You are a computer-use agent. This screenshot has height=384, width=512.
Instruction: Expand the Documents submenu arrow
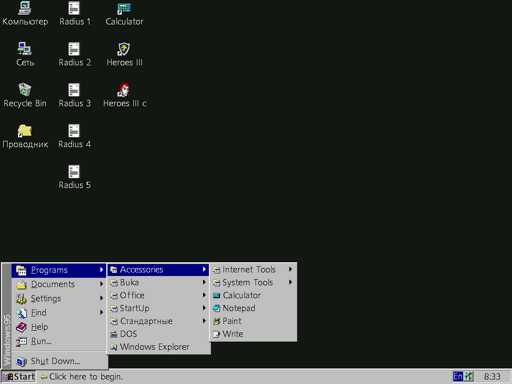pyautogui.click(x=101, y=284)
